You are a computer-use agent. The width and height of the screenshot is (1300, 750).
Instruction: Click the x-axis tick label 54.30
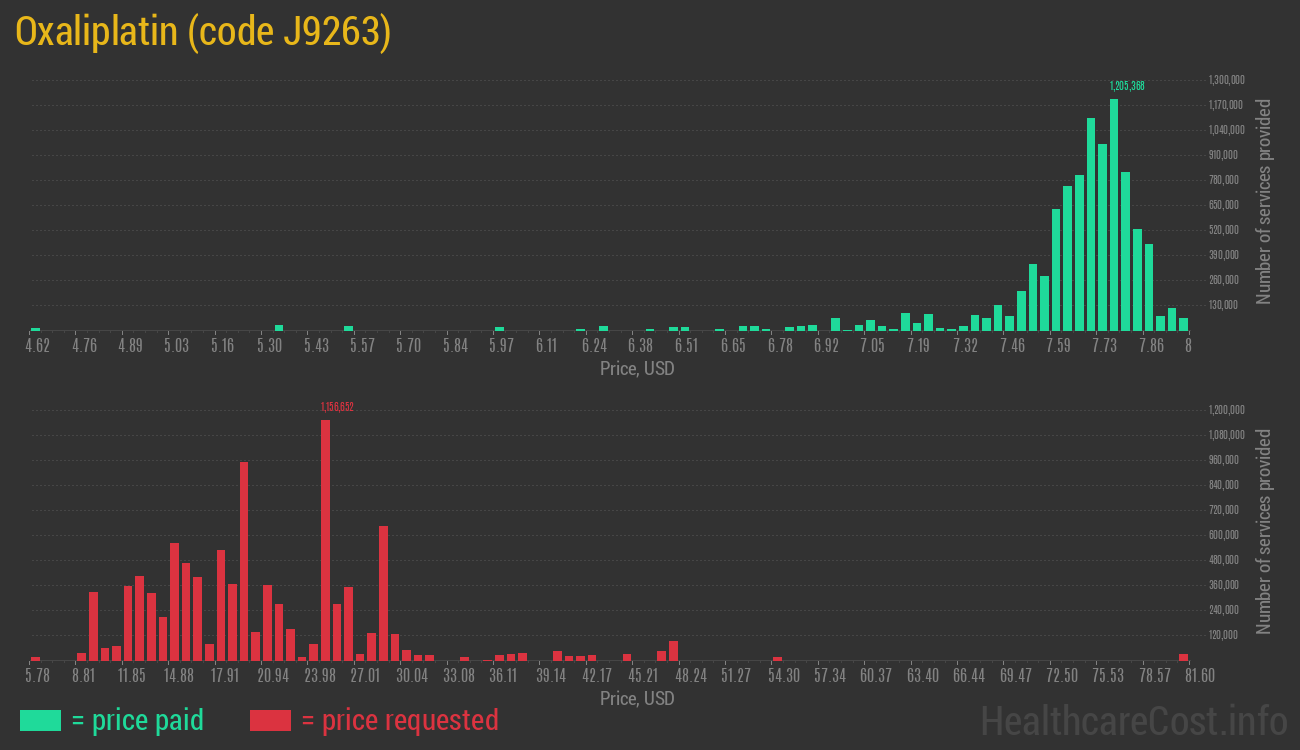[x=783, y=676]
